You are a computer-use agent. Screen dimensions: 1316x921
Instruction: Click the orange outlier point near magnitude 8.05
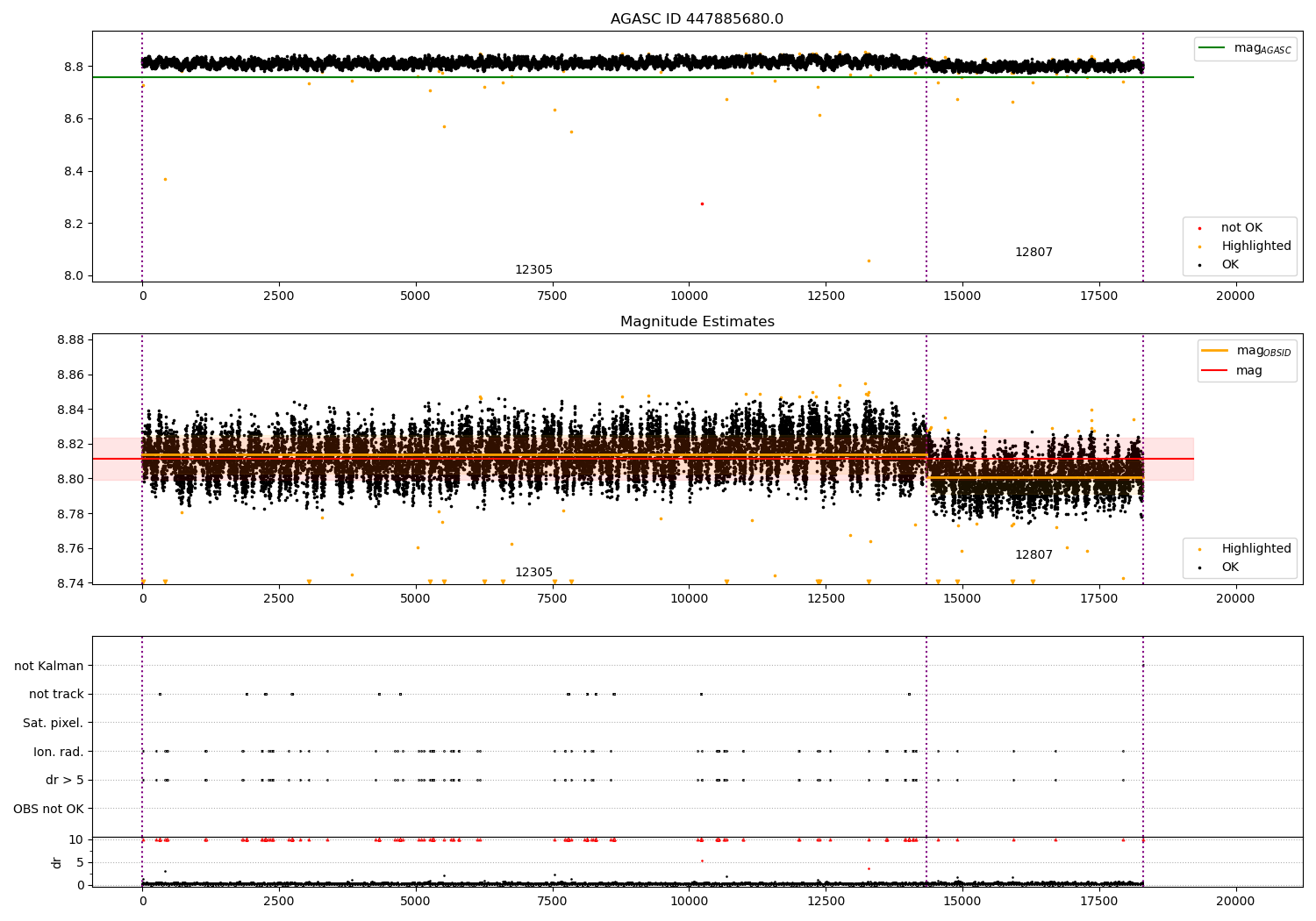pos(869,261)
